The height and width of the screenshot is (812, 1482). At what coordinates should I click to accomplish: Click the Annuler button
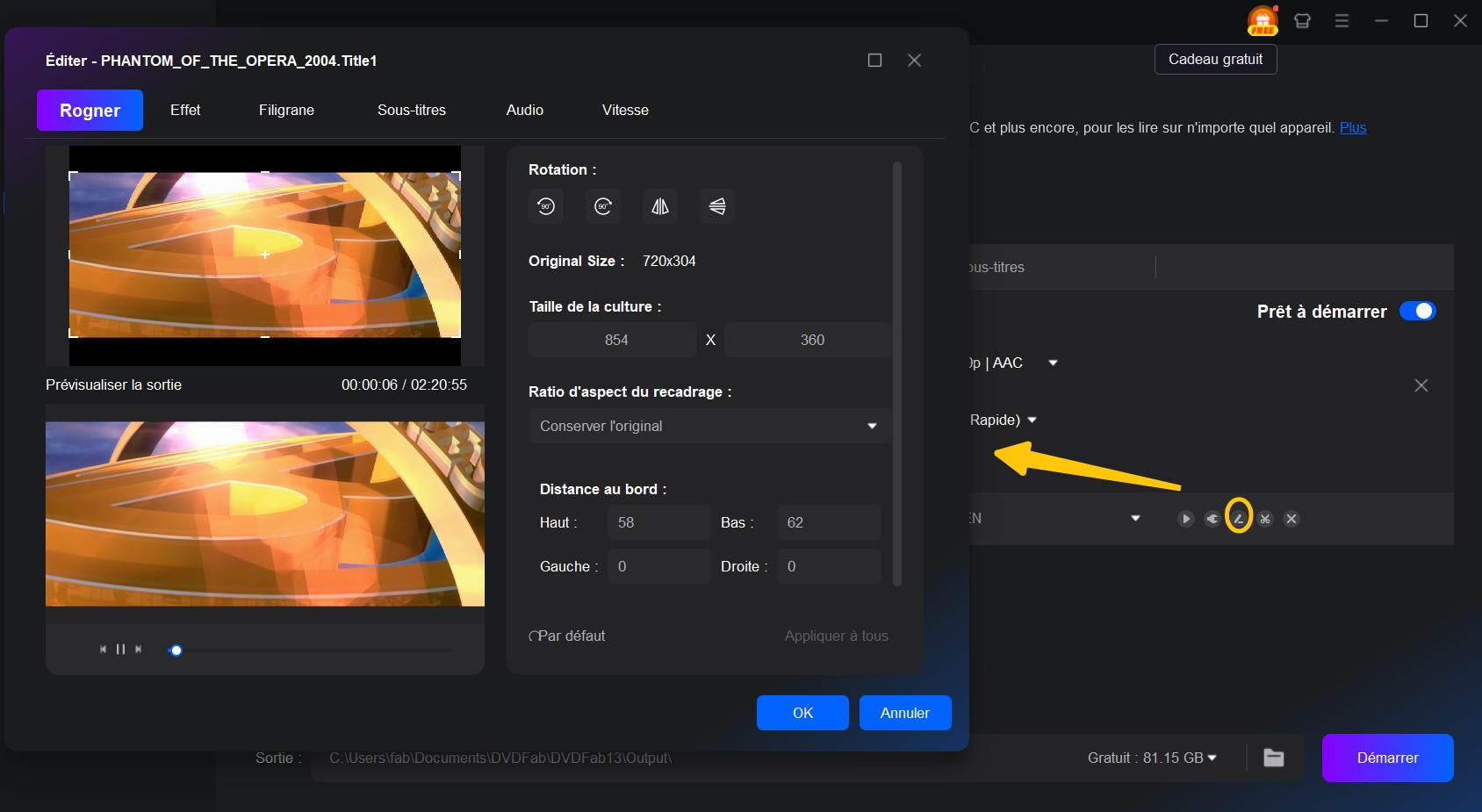point(905,713)
